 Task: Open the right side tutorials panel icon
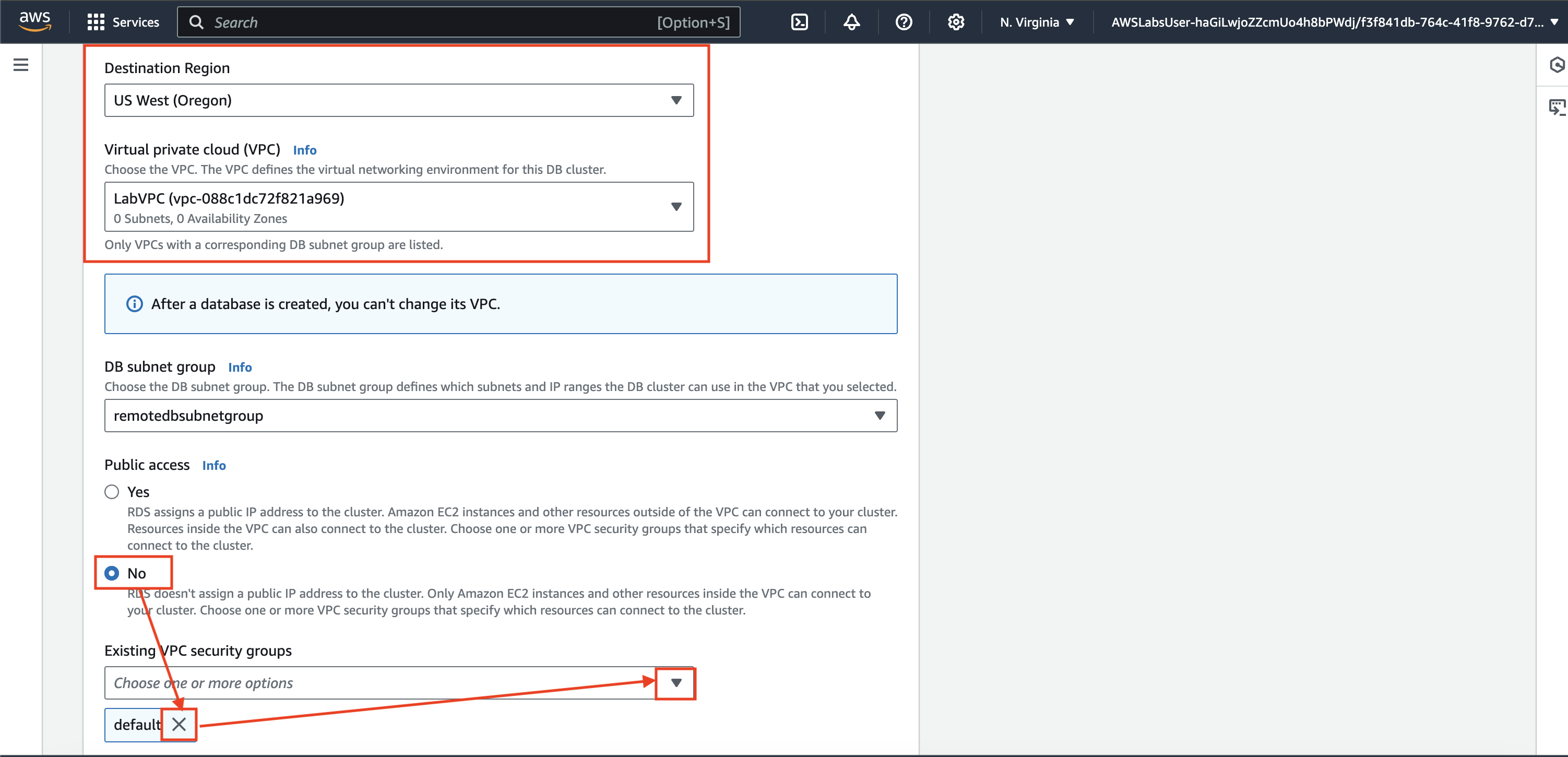click(1557, 107)
